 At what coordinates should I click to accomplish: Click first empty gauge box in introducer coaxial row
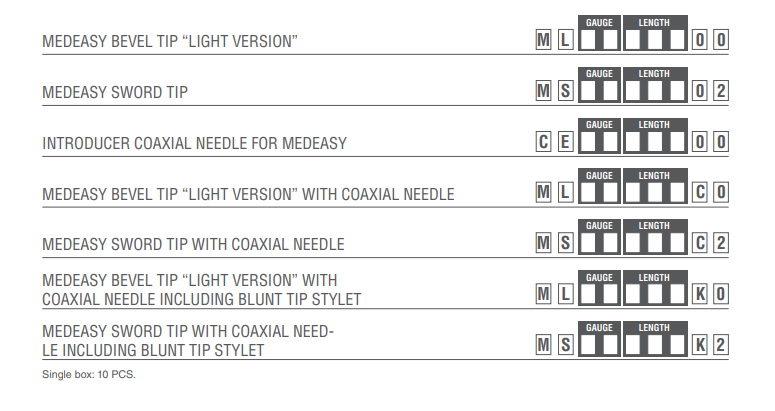[x=589, y=142]
